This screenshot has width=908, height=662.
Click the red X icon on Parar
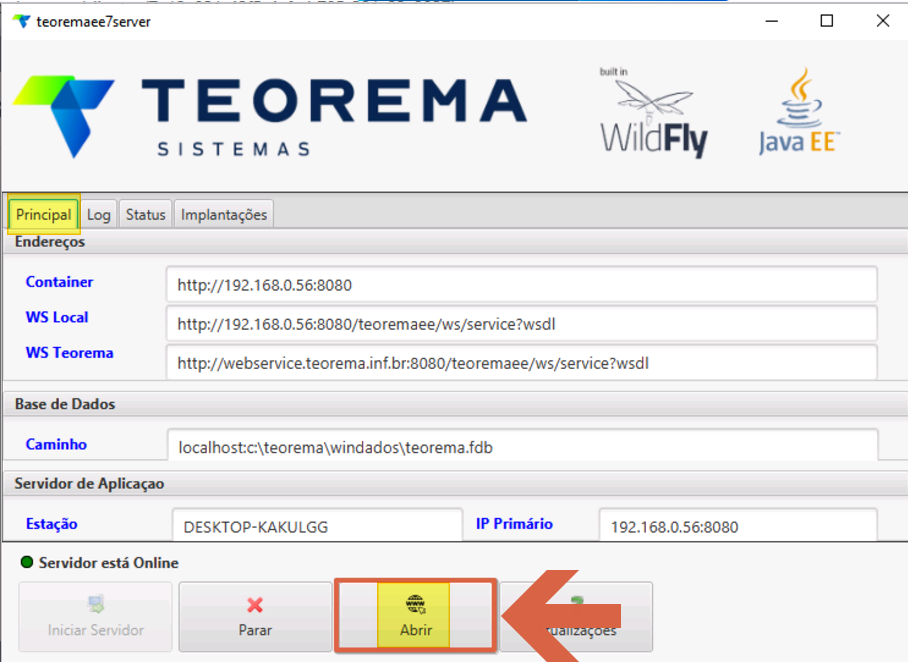pos(255,605)
